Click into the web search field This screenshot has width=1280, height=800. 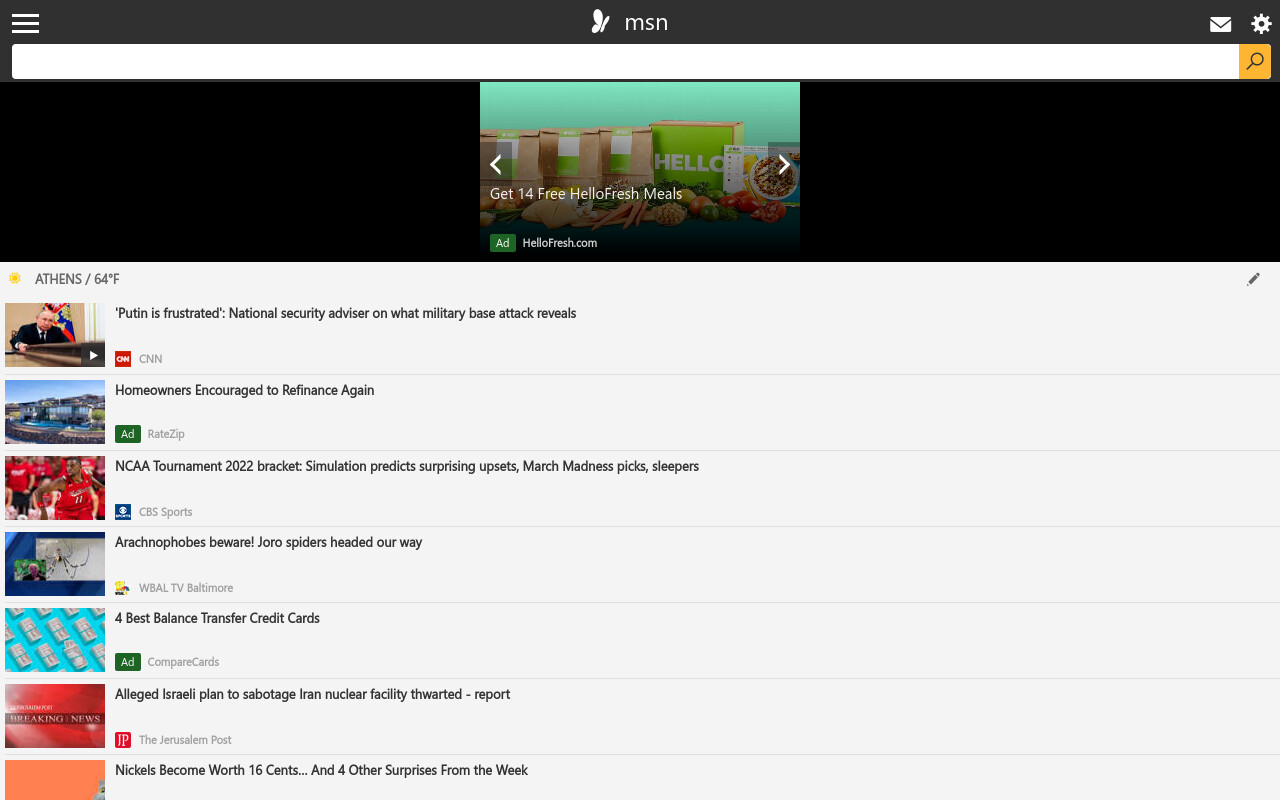coord(625,61)
